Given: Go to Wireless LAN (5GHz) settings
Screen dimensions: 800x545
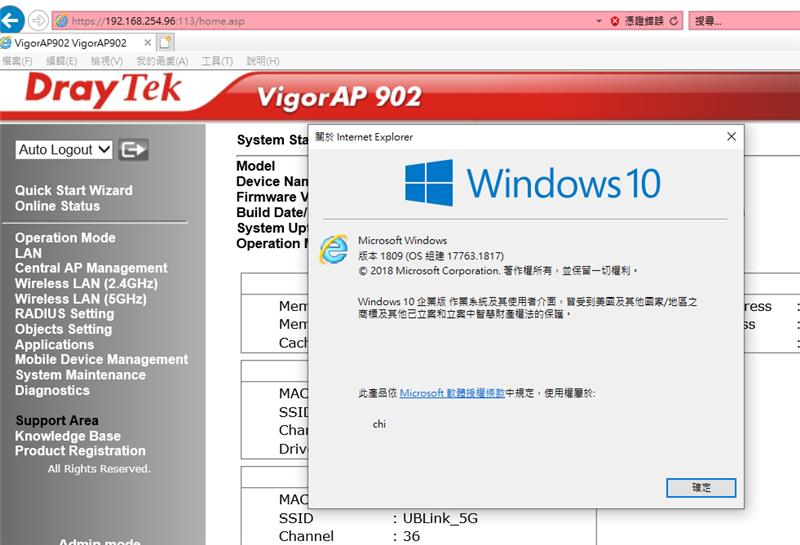Looking at the screenshot, I should tap(80, 299).
